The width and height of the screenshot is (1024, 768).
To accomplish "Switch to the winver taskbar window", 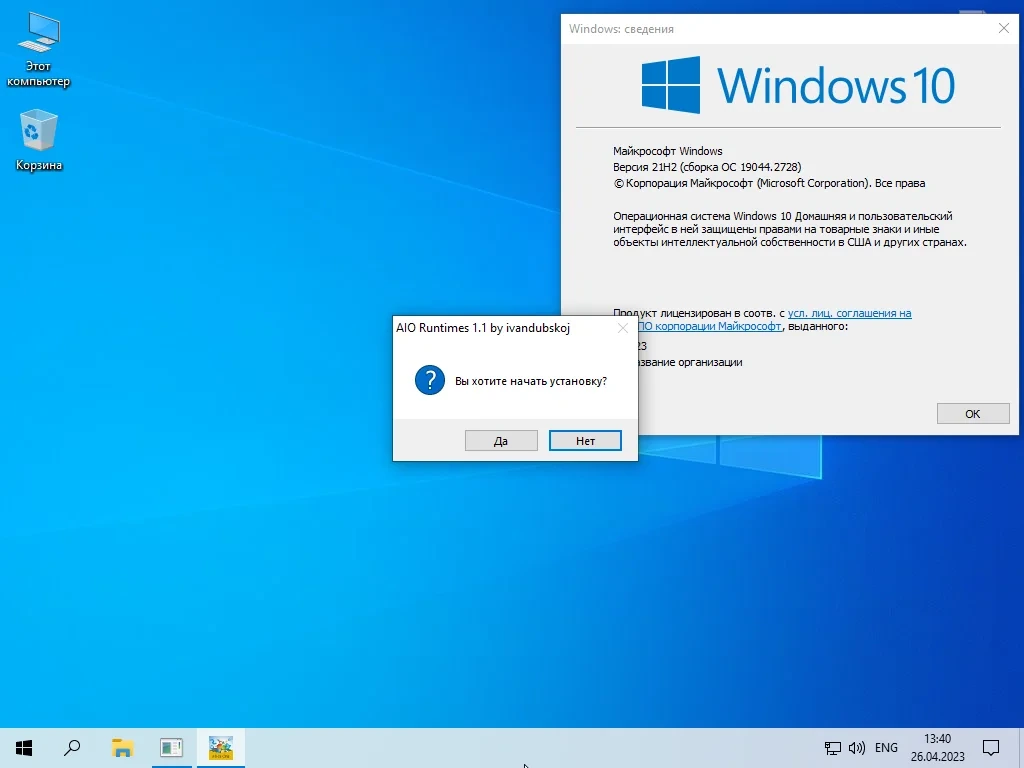I will click(172, 748).
